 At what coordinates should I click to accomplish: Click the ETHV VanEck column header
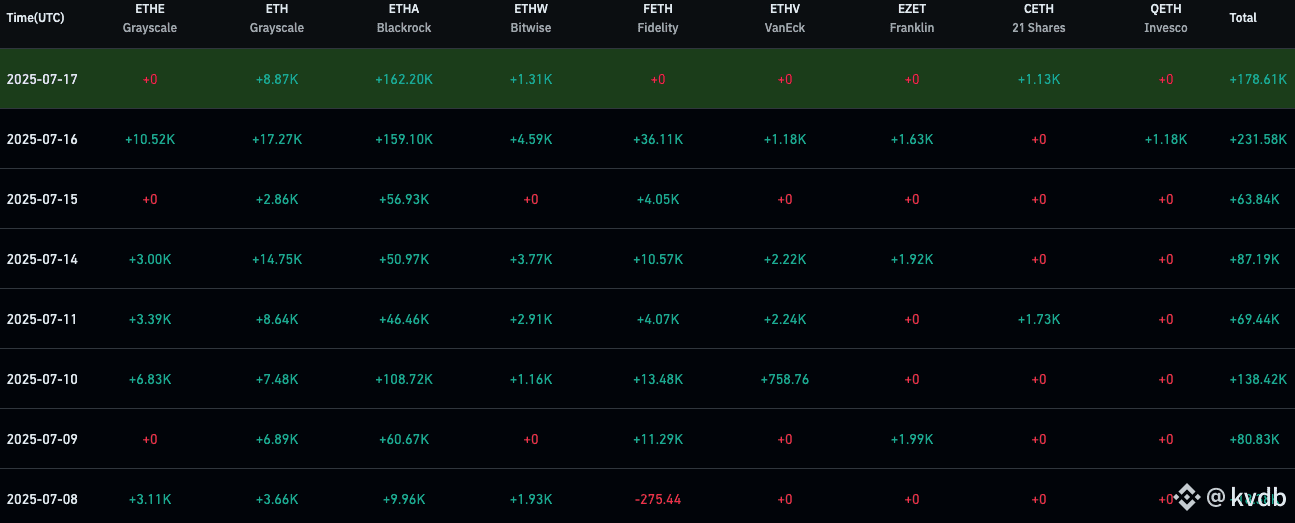(x=785, y=18)
